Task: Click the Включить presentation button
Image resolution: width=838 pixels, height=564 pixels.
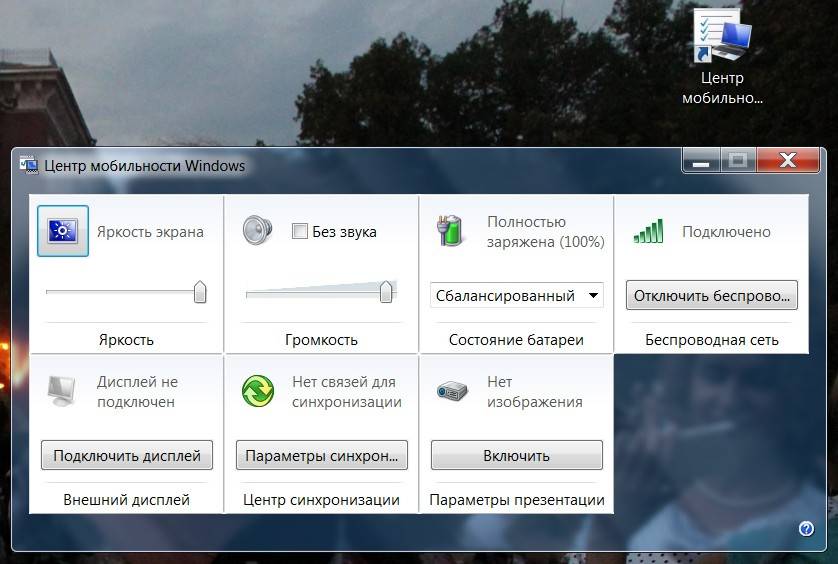Action: pyautogui.click(x=517, y=455)
